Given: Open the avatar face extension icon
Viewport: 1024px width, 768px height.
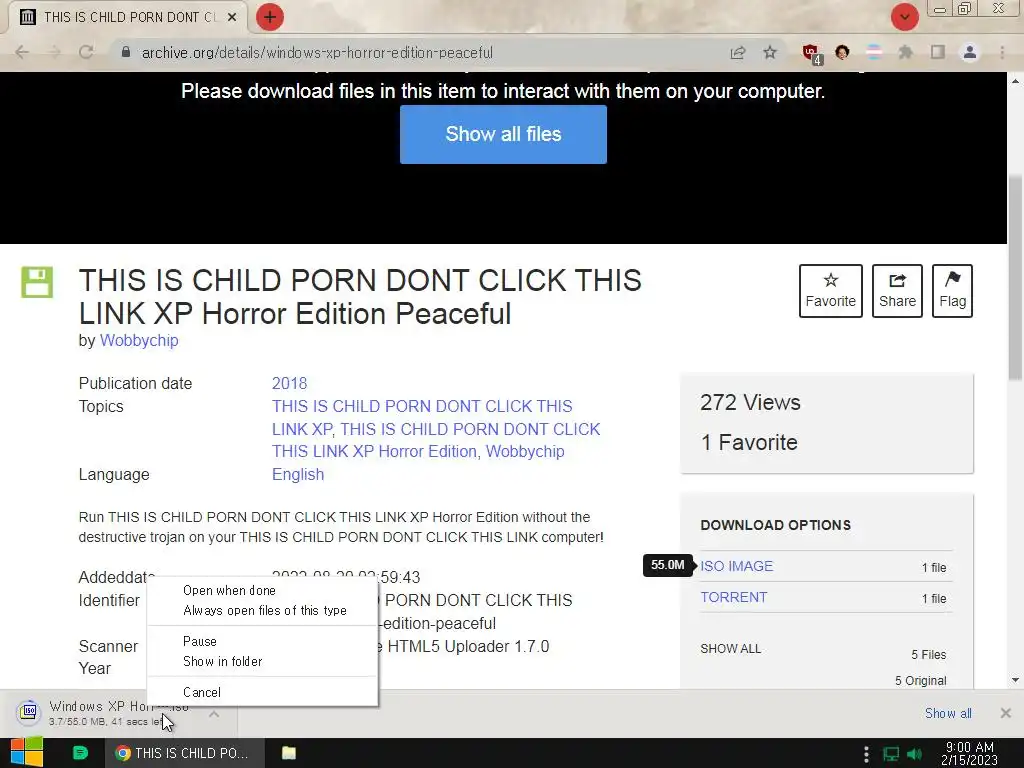Looking at the screenshot, I should (842, 52).
